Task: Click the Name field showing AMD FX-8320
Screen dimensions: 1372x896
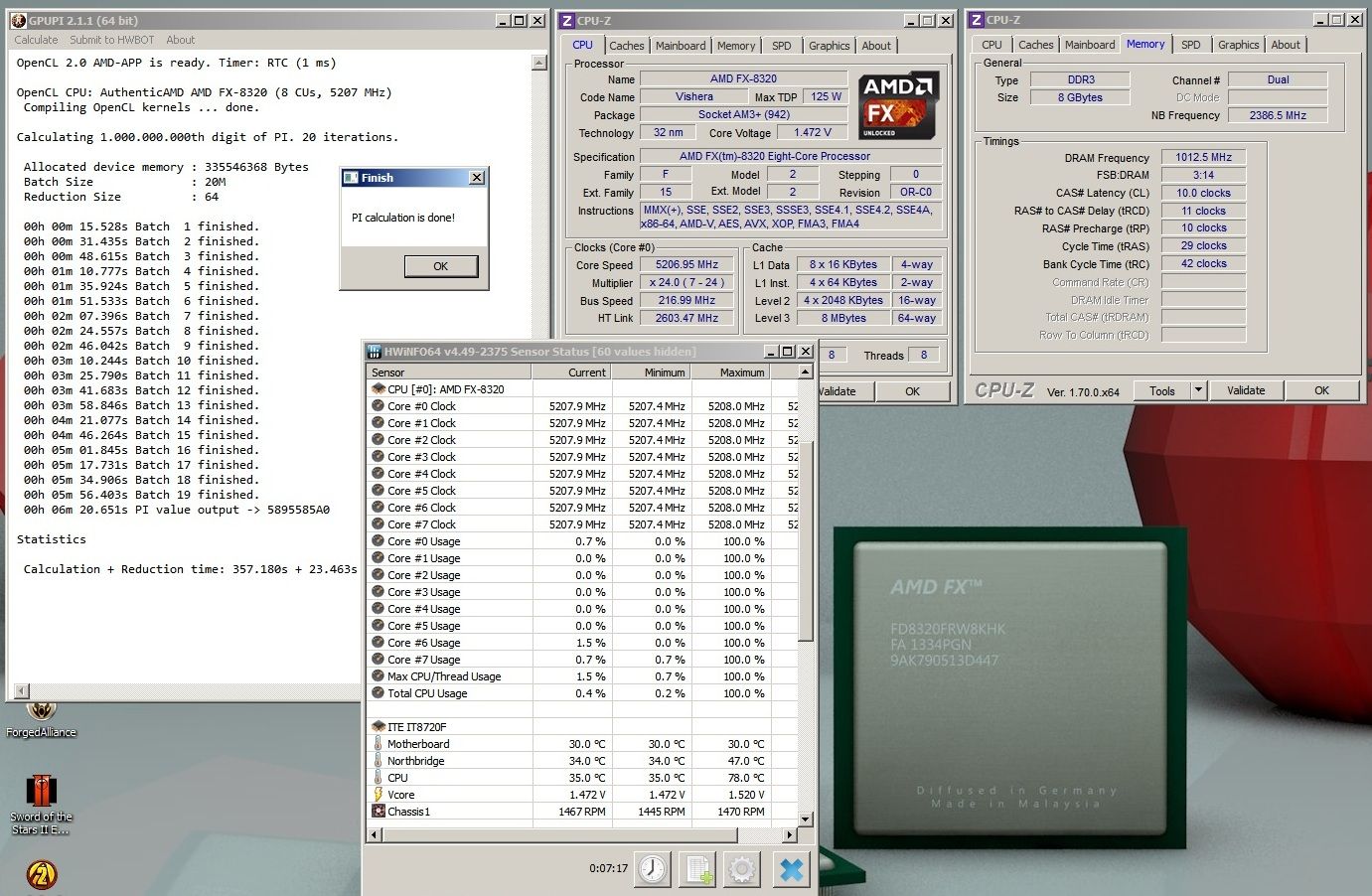Action: [743, 78]
